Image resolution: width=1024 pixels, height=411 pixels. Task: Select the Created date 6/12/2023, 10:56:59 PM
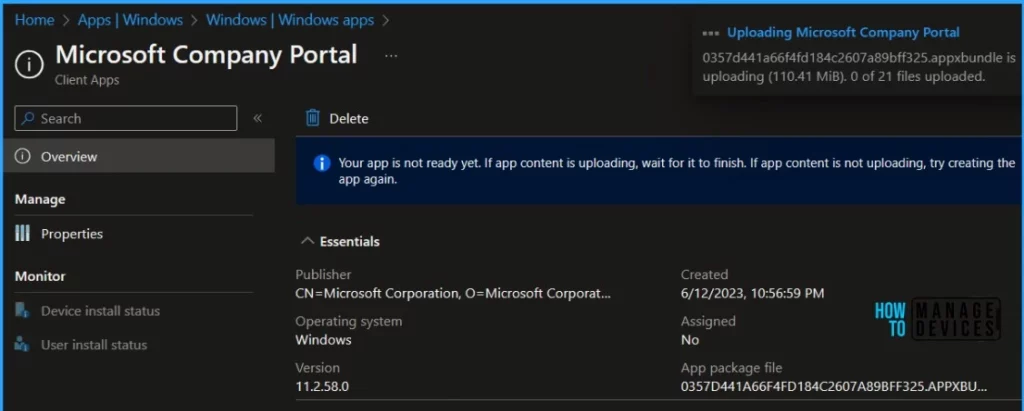pyautogui.click(x=752, y=293)
